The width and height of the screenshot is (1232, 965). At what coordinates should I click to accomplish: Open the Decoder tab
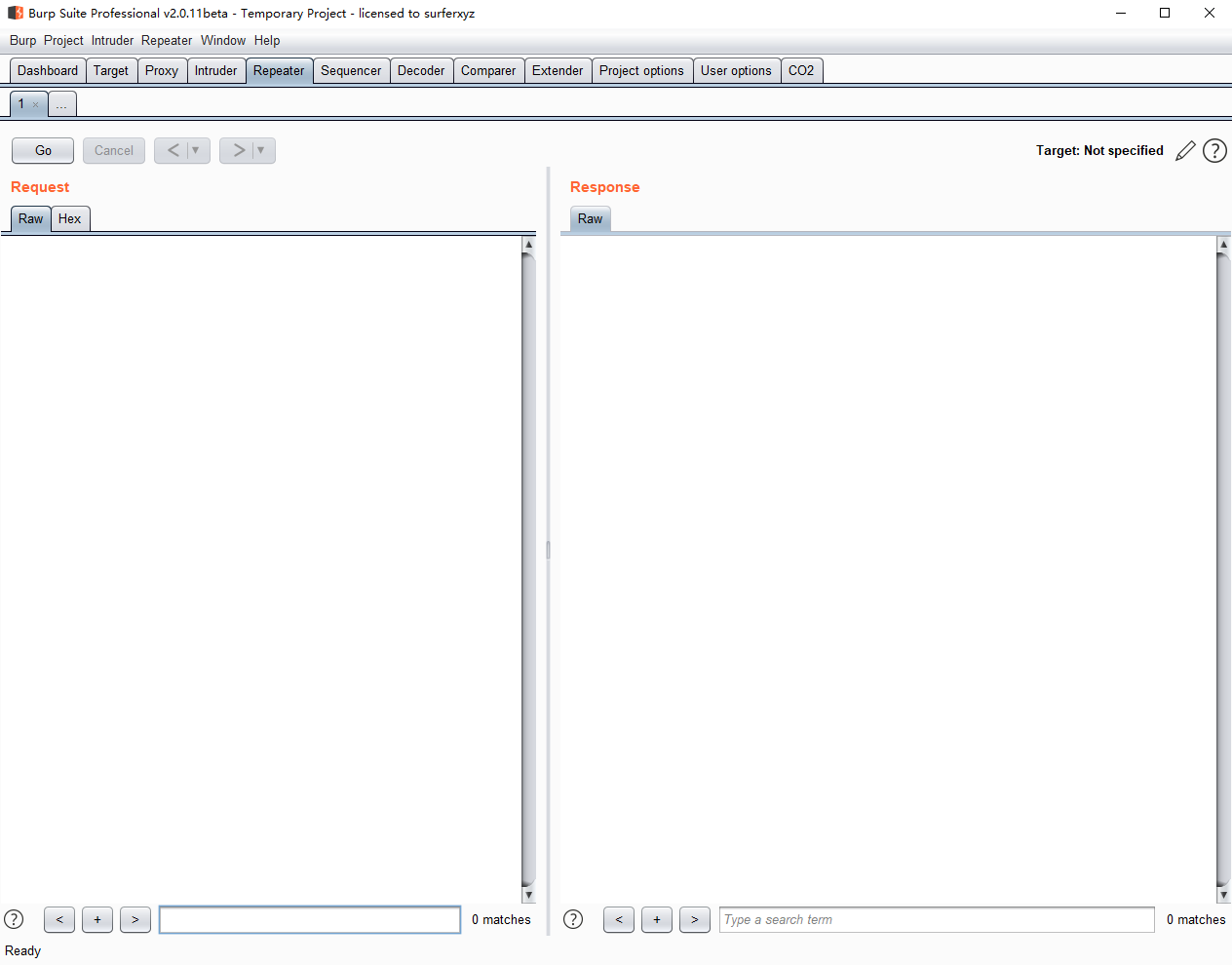coord(421,70)
